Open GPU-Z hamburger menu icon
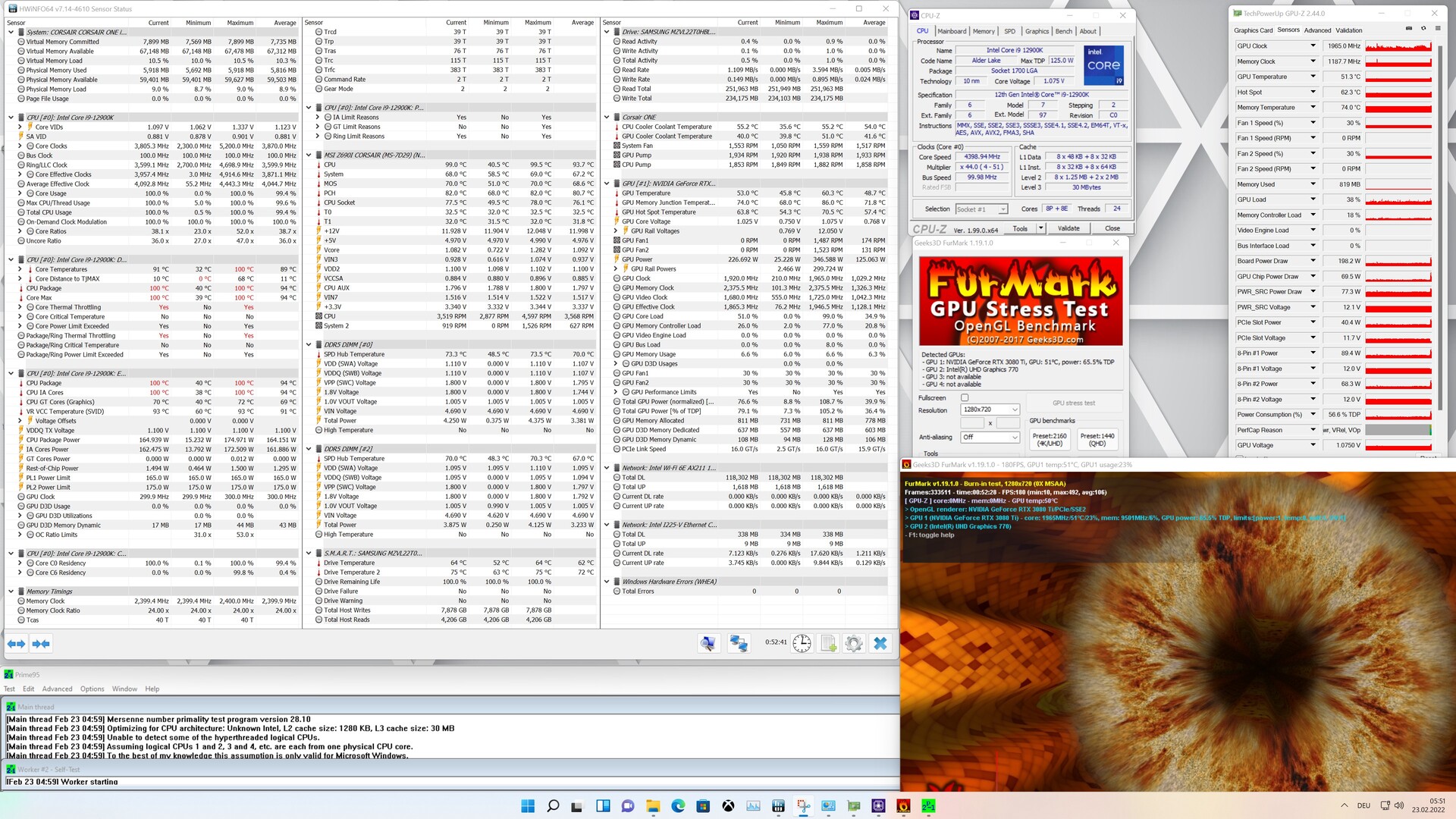This screenshot has width=1456, height=819. pos(1437,29)
